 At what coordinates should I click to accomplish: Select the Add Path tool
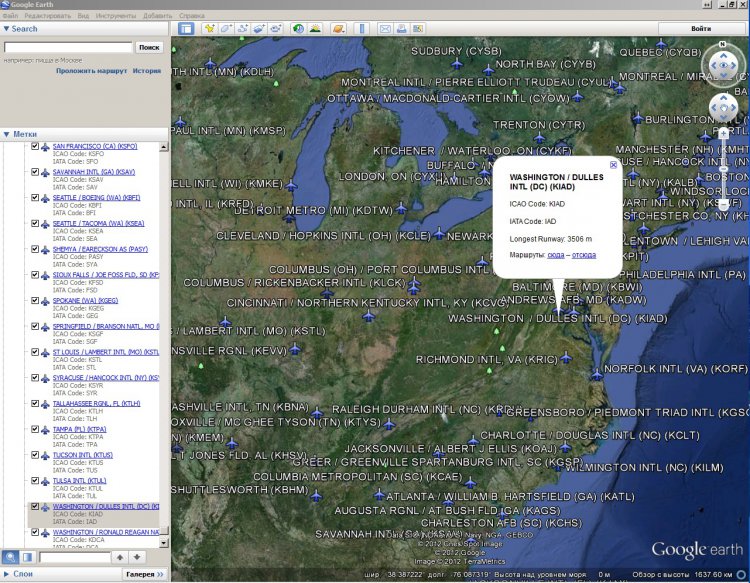coord(242,29)
